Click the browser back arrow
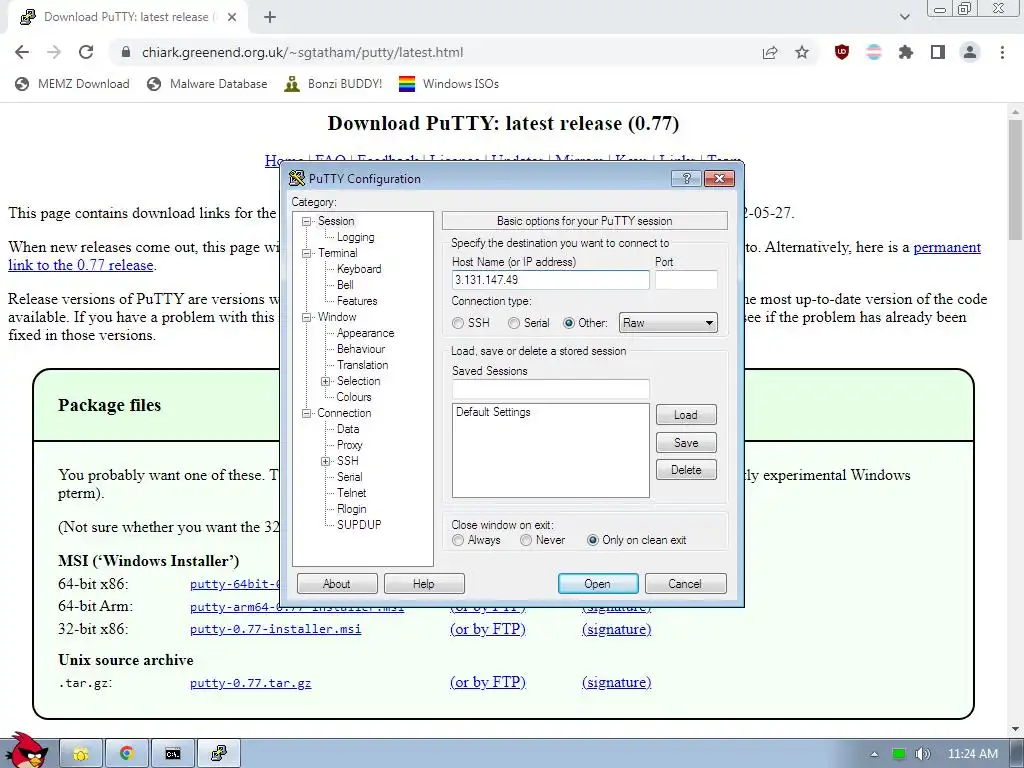The height and width of the screenshot is (768, 1024). pyautogui.click(x=22, y=52)
